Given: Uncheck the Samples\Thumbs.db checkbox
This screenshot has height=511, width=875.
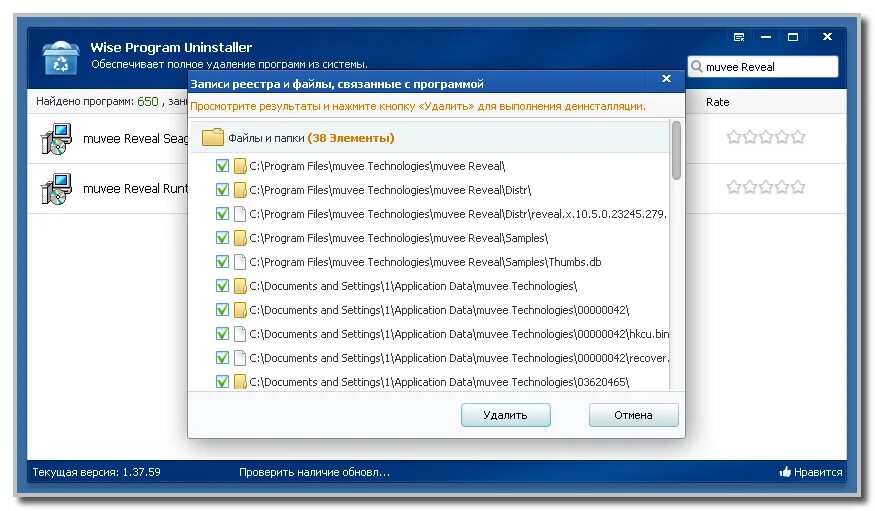Looking at the screenshot, I should pyautogui.click(x=222, y=262).
